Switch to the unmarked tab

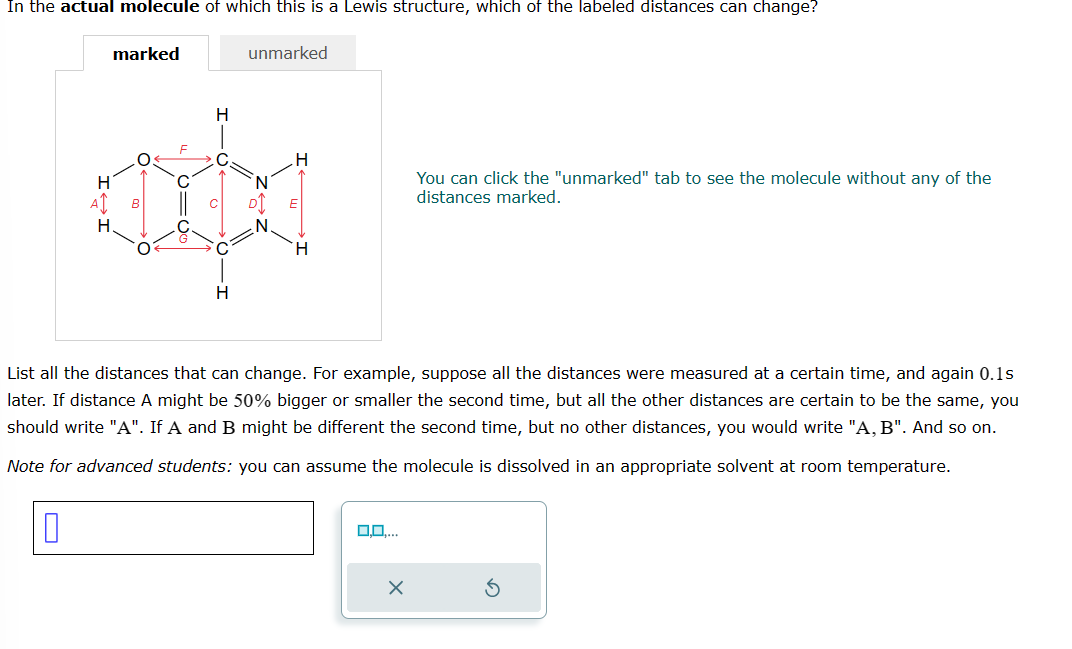click(x=287, y=52)
